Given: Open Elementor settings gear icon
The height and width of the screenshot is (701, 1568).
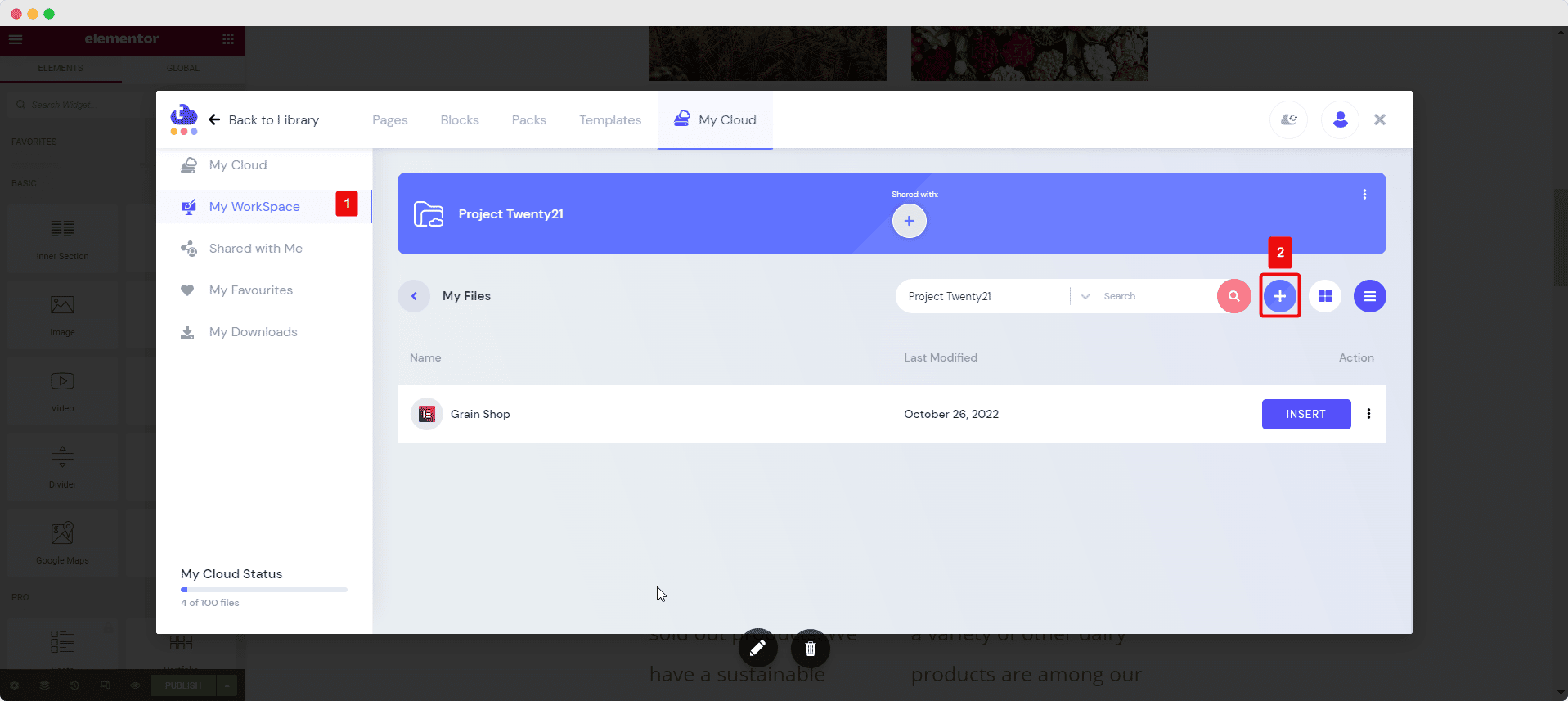Looking at the screenshot, I should pos(15,685).
